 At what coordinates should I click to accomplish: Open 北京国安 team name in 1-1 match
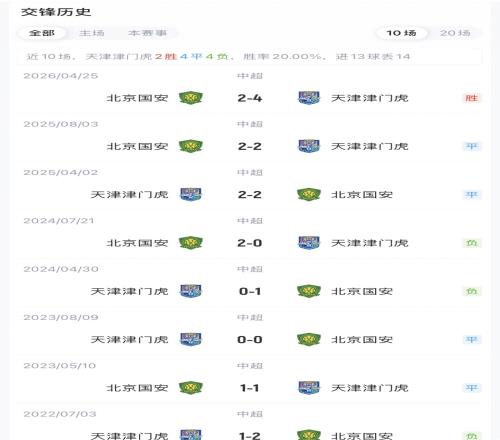point(137,388)
